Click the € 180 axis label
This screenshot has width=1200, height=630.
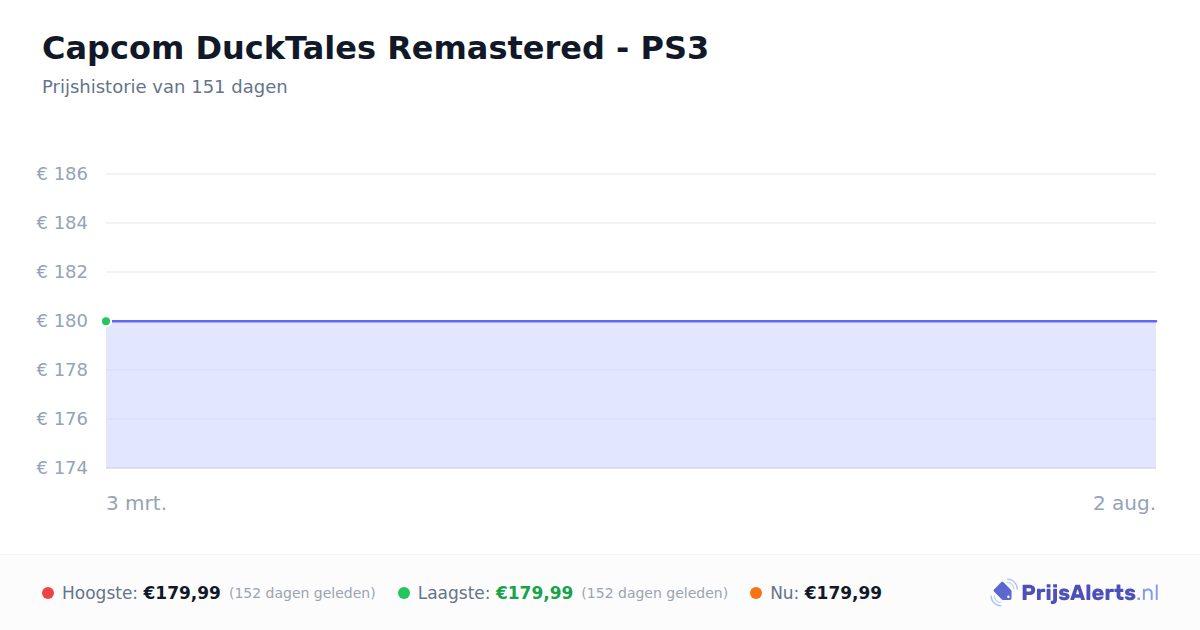[x=62, y=321]
